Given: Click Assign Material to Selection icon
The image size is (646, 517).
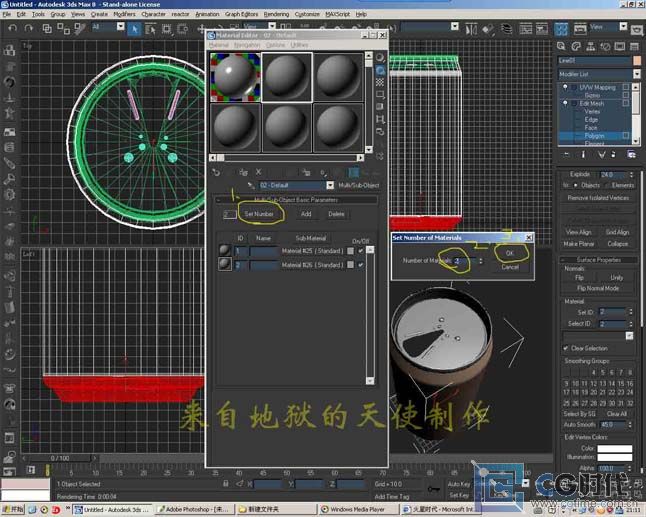Looking at the screenshot, I should (243, 173).
